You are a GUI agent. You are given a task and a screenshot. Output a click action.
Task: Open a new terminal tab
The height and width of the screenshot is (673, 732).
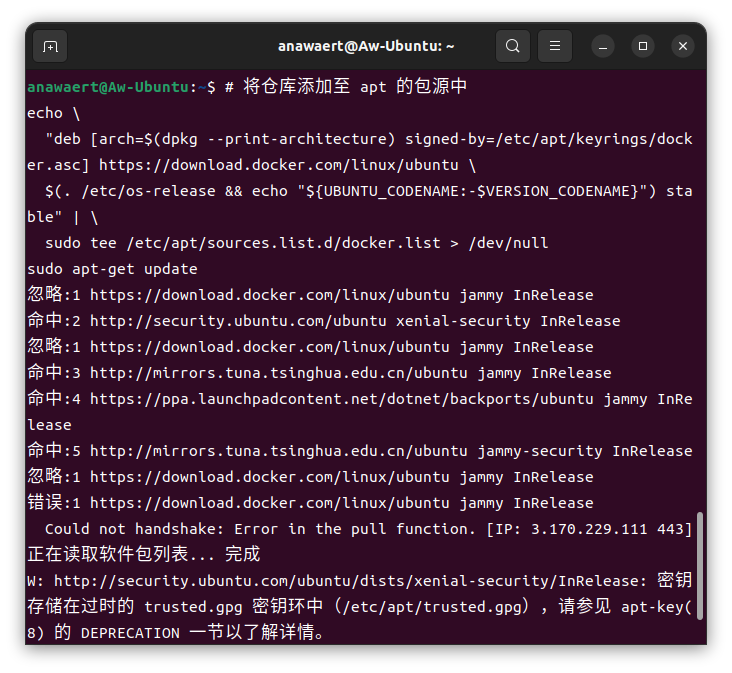pos(50,46)
